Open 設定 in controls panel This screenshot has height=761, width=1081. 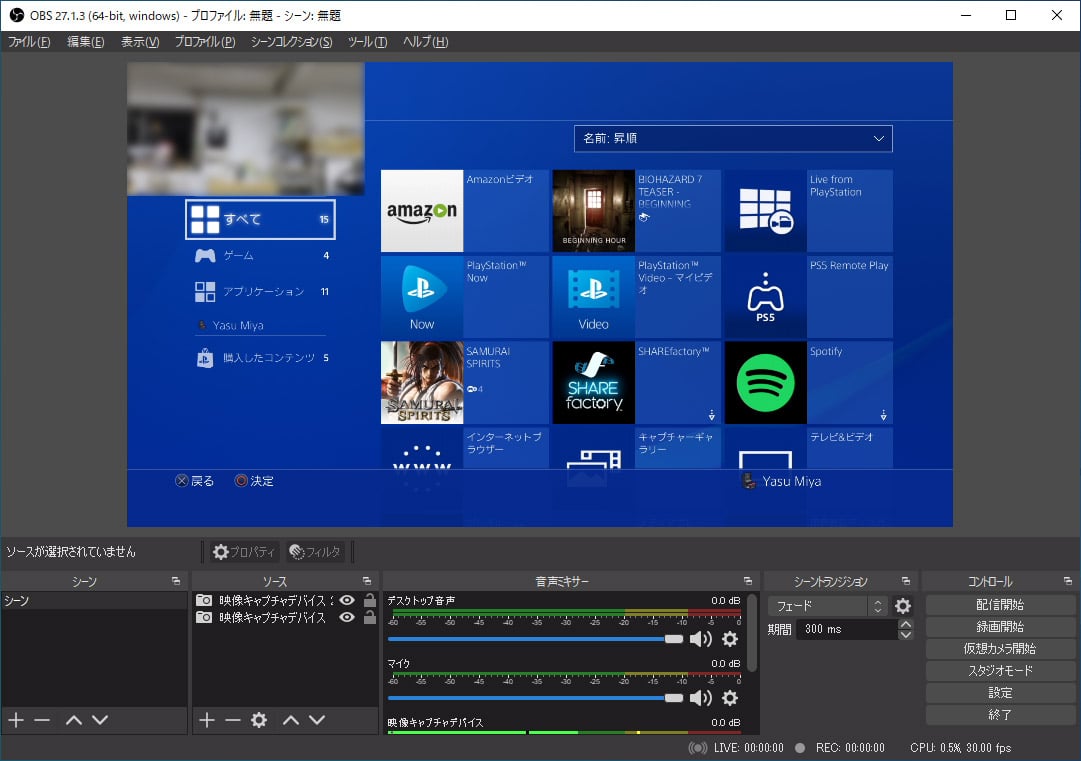tap(1000, 693)
